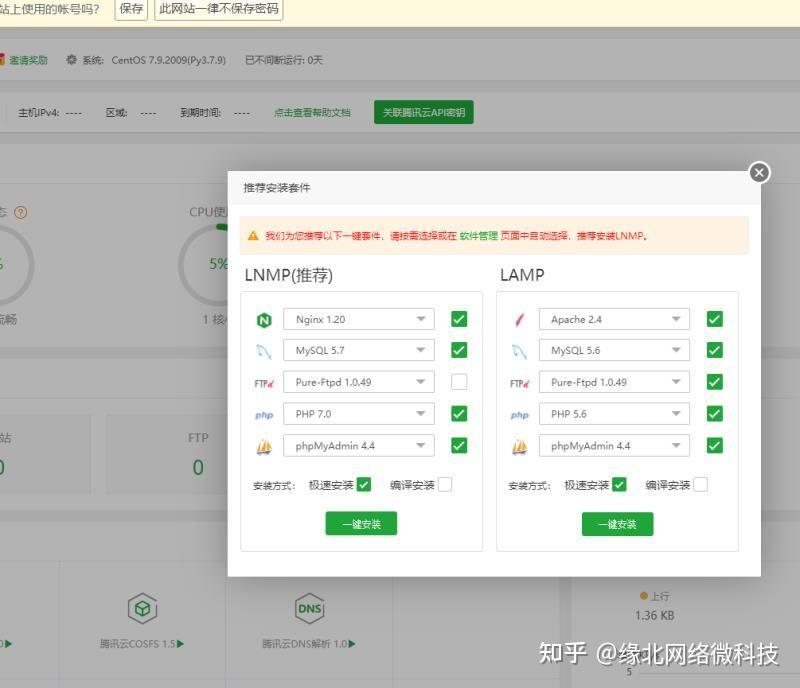Click 关联腾讯云API密钥 green button
This screenshot has width=800, height=688.
coord(423,112)
